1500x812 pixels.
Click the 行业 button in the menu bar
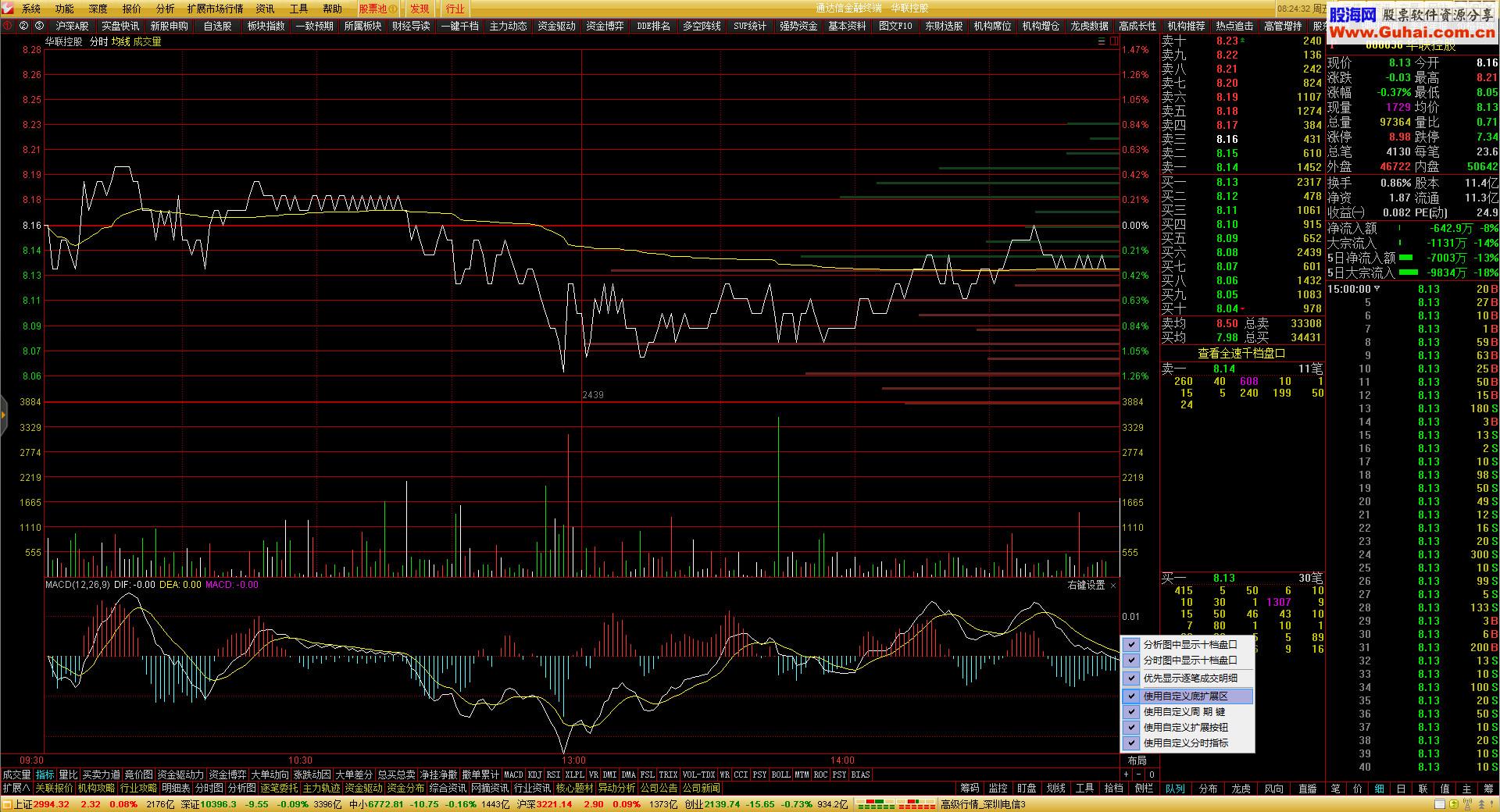[x=455, y=9]
